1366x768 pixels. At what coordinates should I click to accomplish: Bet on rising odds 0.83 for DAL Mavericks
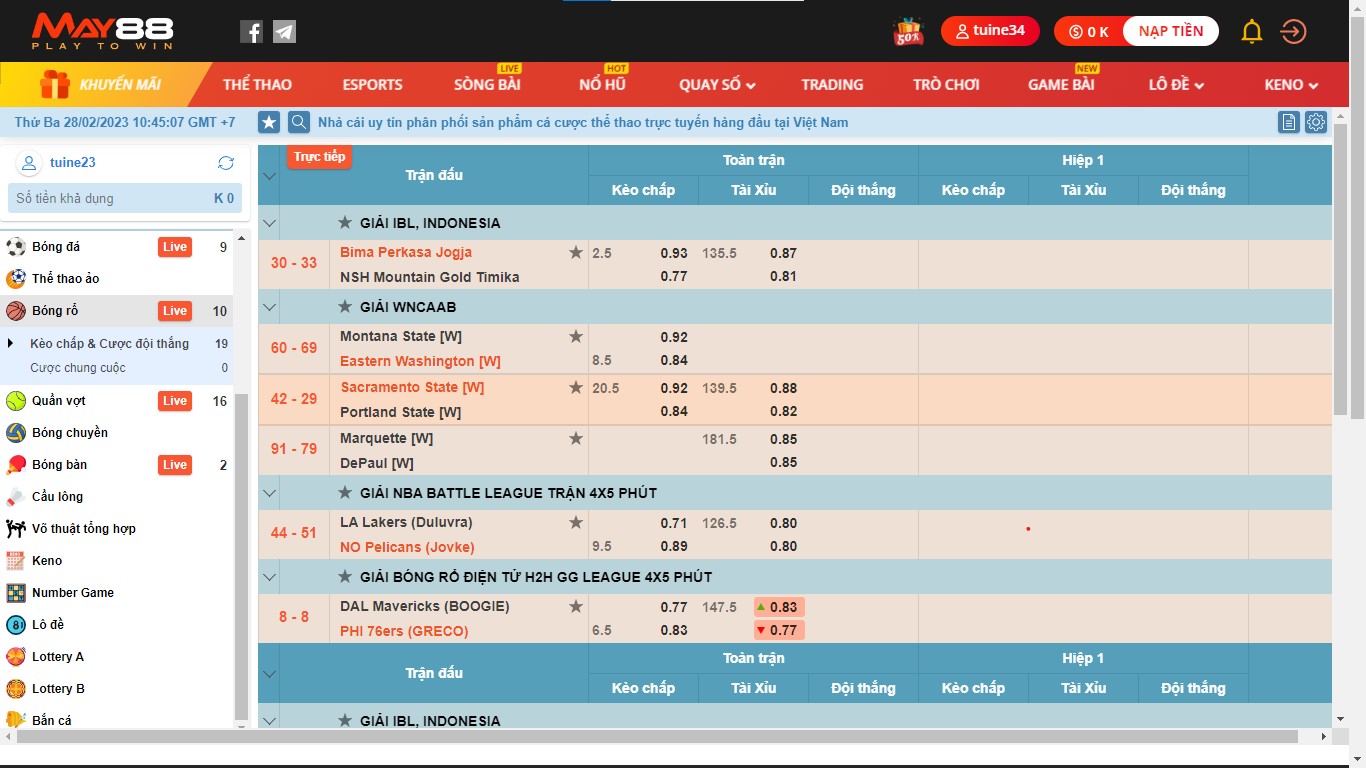coord(780,607)
